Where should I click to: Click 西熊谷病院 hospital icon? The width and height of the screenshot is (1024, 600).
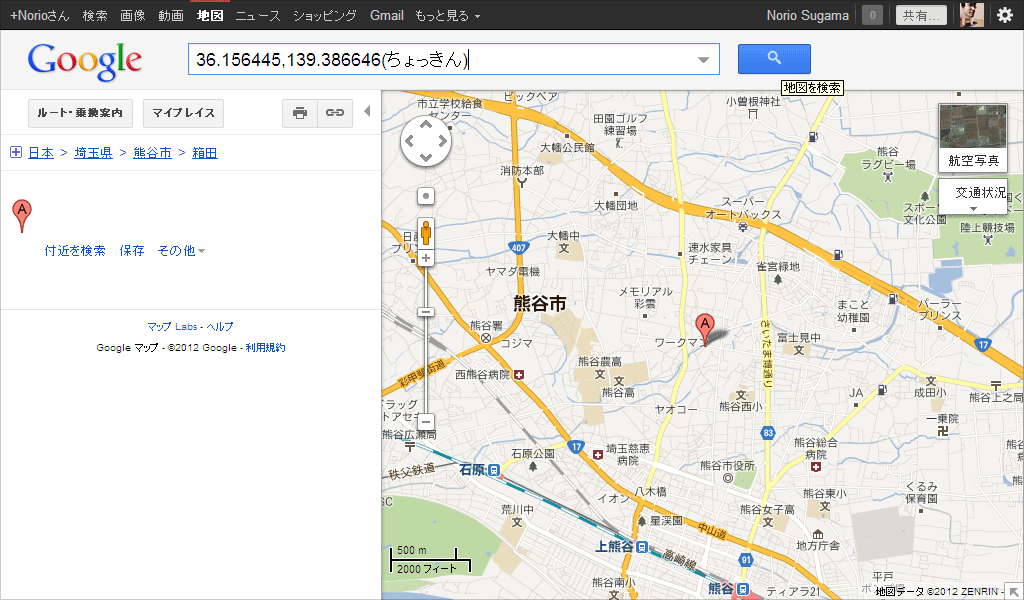[x=519, y=375]
